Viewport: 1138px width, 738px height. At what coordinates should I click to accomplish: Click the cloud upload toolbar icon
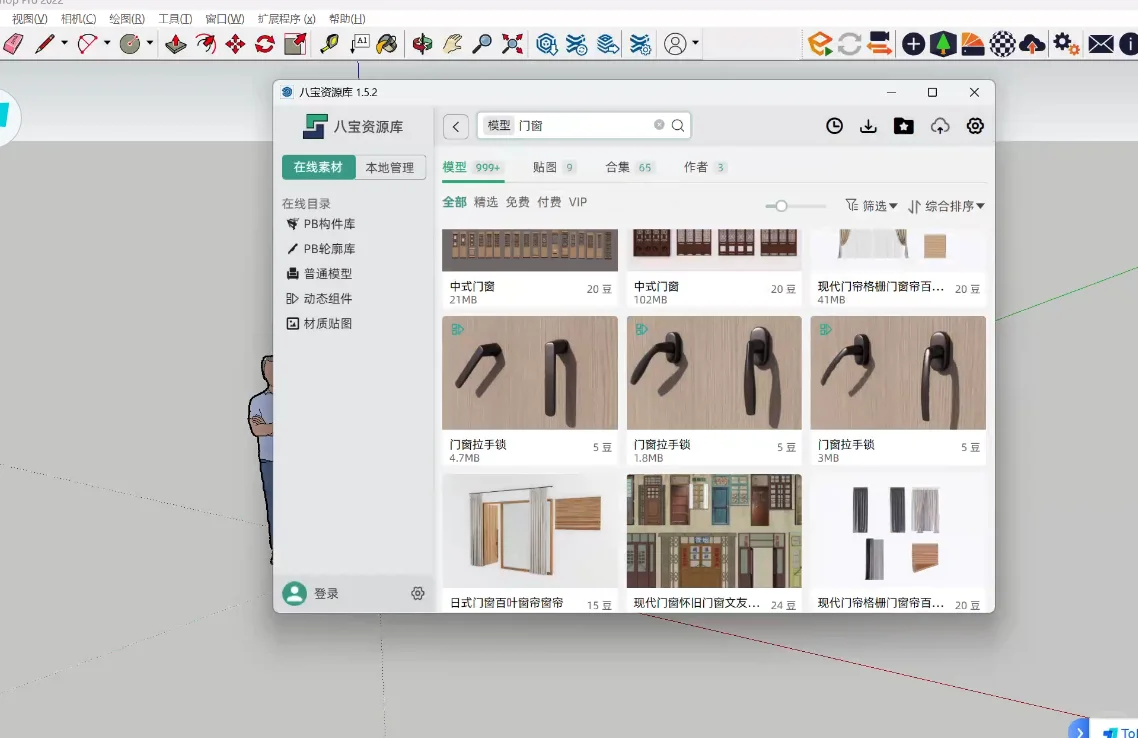click(1032, 44)
